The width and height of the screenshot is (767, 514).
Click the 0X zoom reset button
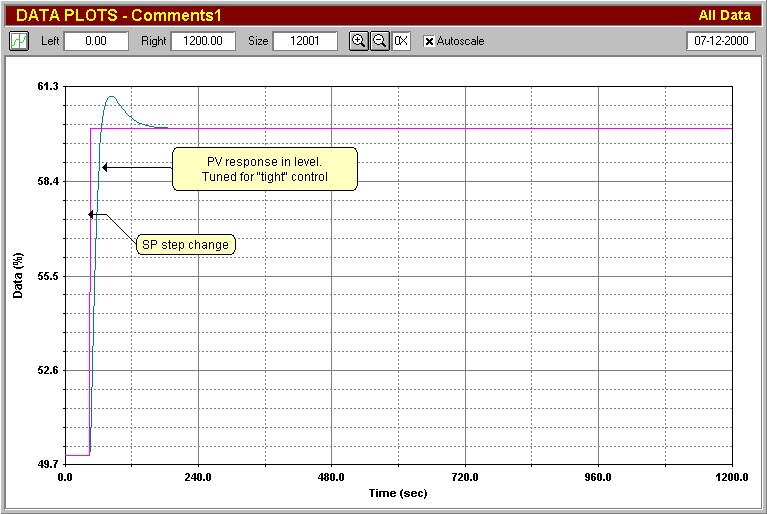point(400,41)
